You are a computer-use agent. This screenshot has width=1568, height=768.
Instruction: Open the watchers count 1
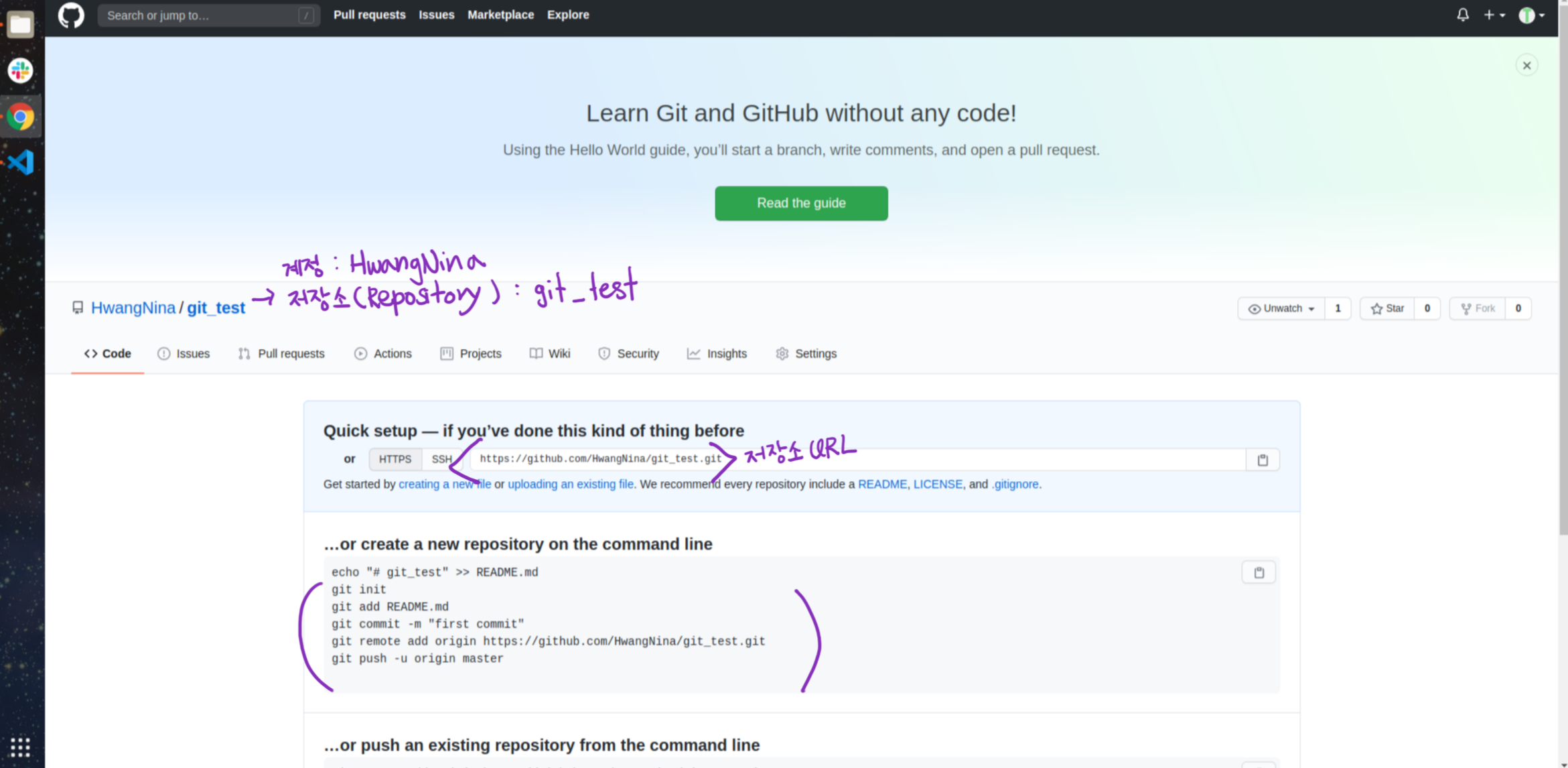coord(1338,308)
